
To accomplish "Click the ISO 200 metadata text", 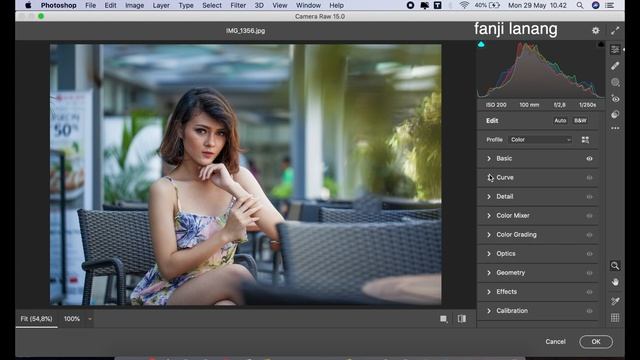I will (x=496, y=105).
